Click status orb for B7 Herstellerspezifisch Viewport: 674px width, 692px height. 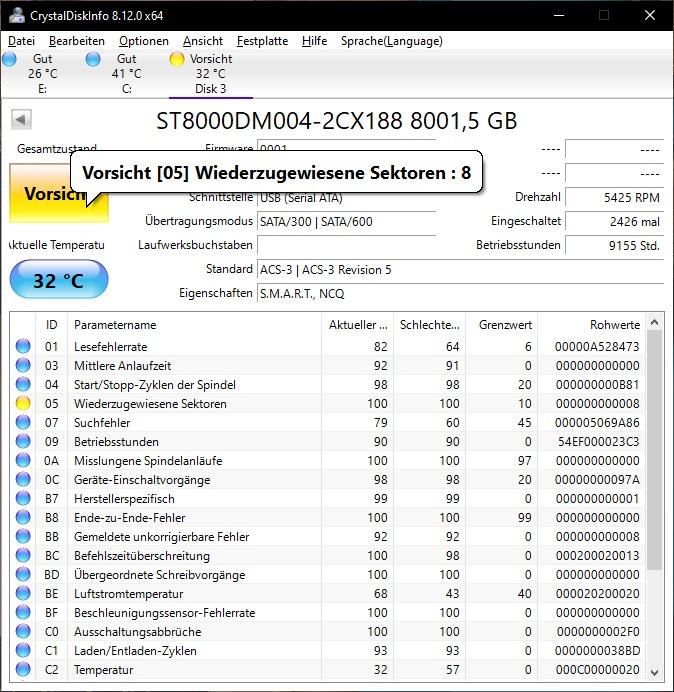23,498
